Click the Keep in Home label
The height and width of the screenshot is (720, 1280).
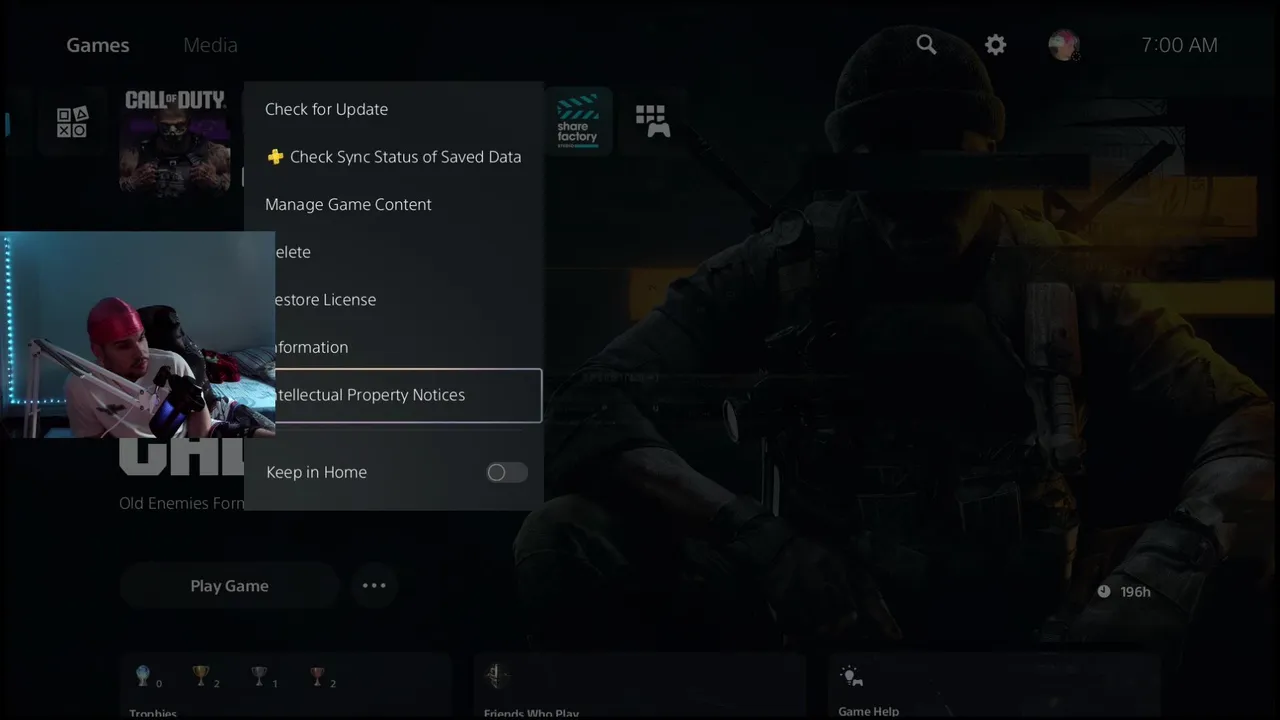316,472
